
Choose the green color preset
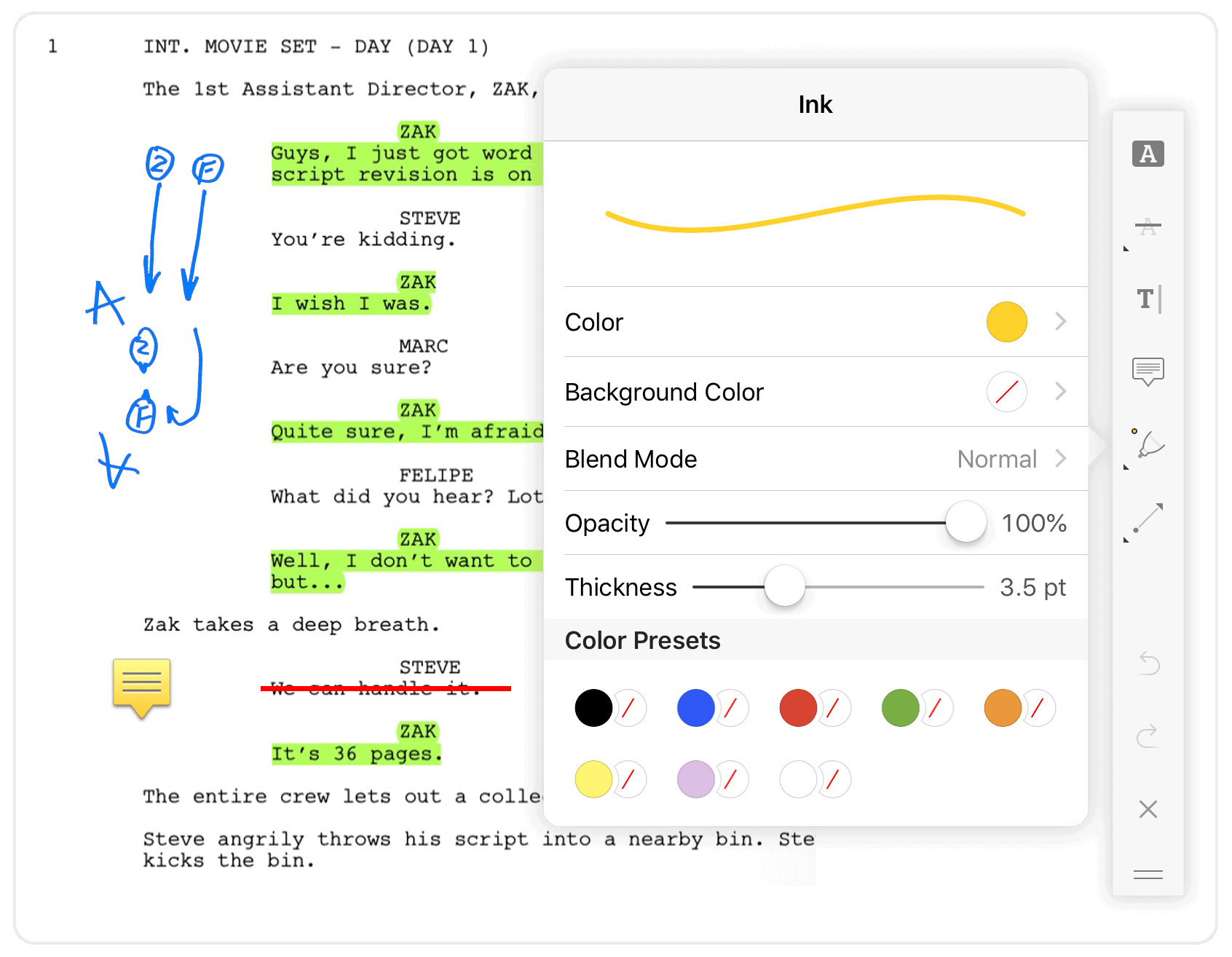coord(901,708)
